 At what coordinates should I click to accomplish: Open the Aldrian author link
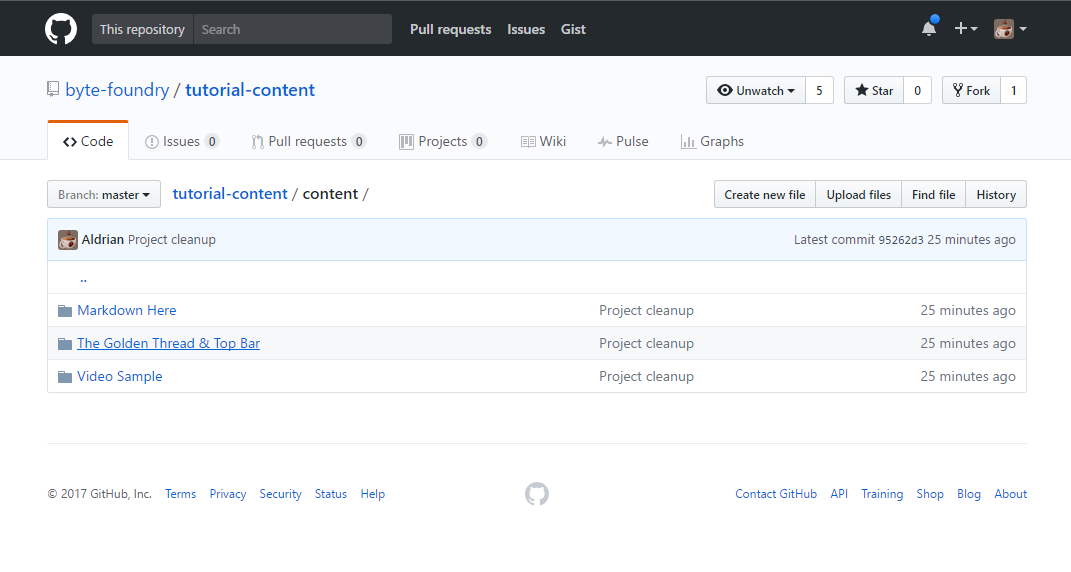(102, 240)
